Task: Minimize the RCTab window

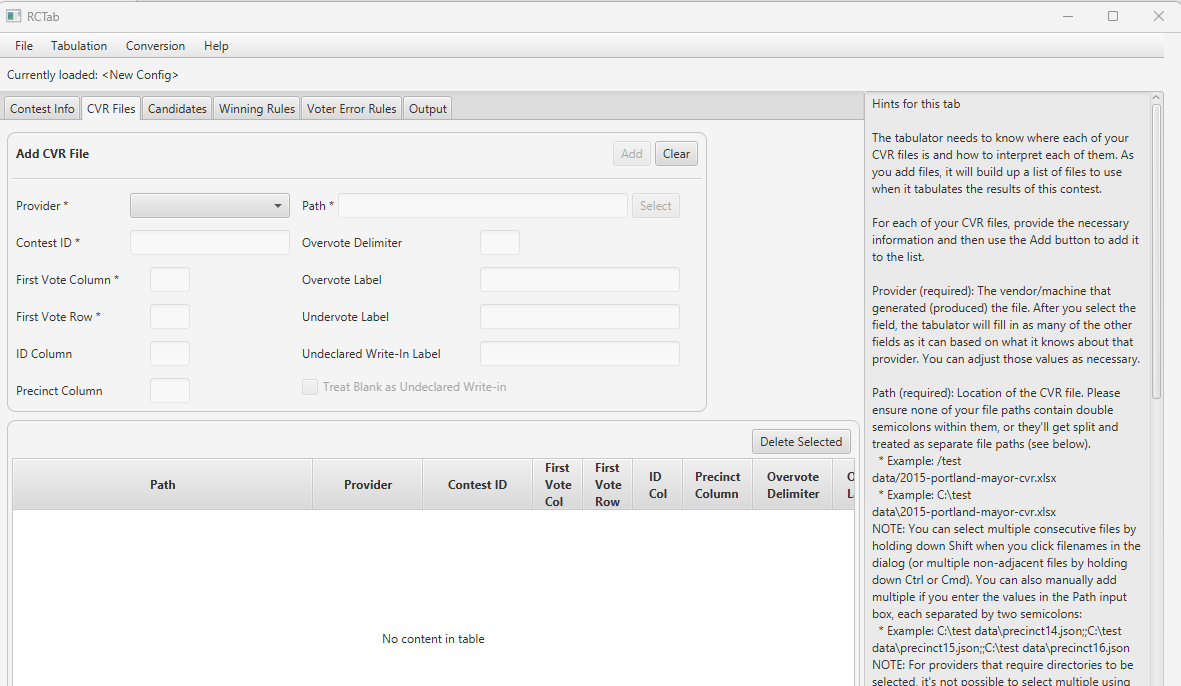Action: [x=1067, y=16]
